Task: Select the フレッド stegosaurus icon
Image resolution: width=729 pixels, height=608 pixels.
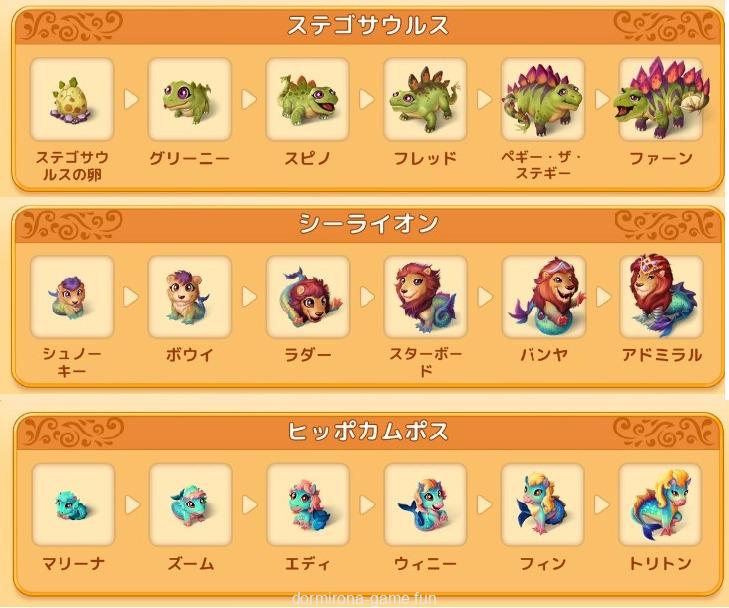Action: pos(425,99)
